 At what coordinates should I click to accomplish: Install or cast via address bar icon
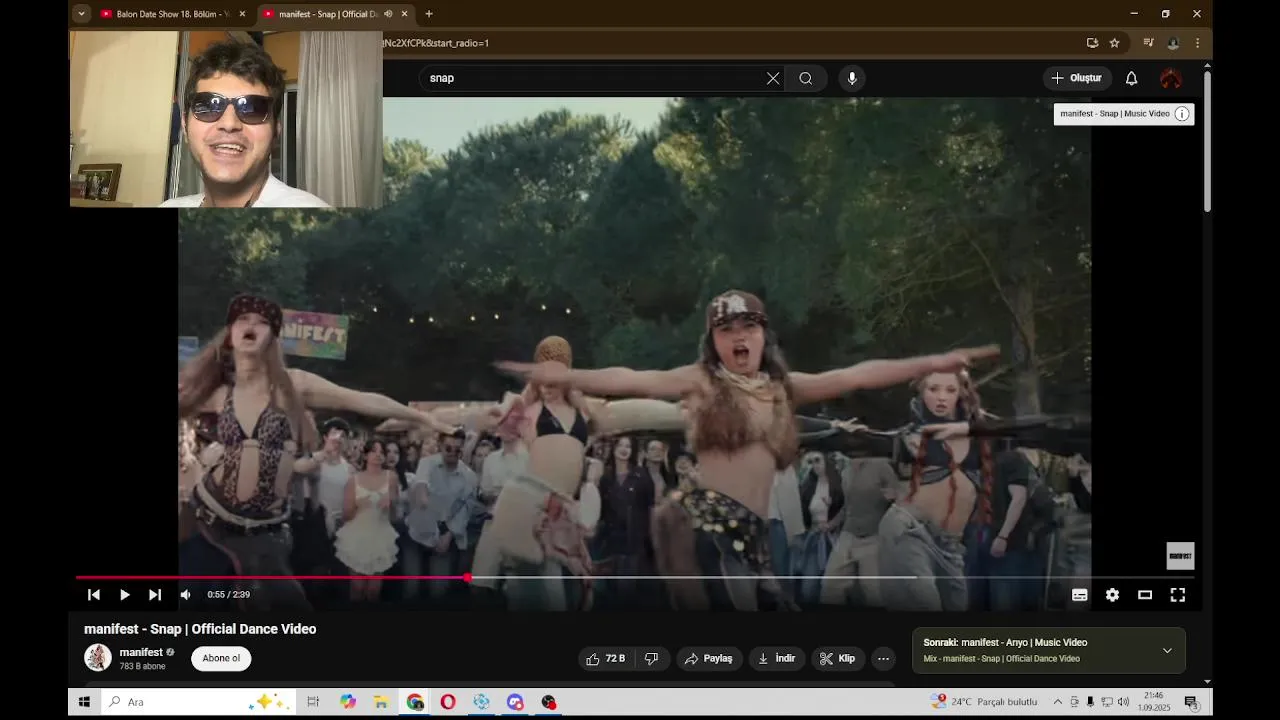[1092, 43]
